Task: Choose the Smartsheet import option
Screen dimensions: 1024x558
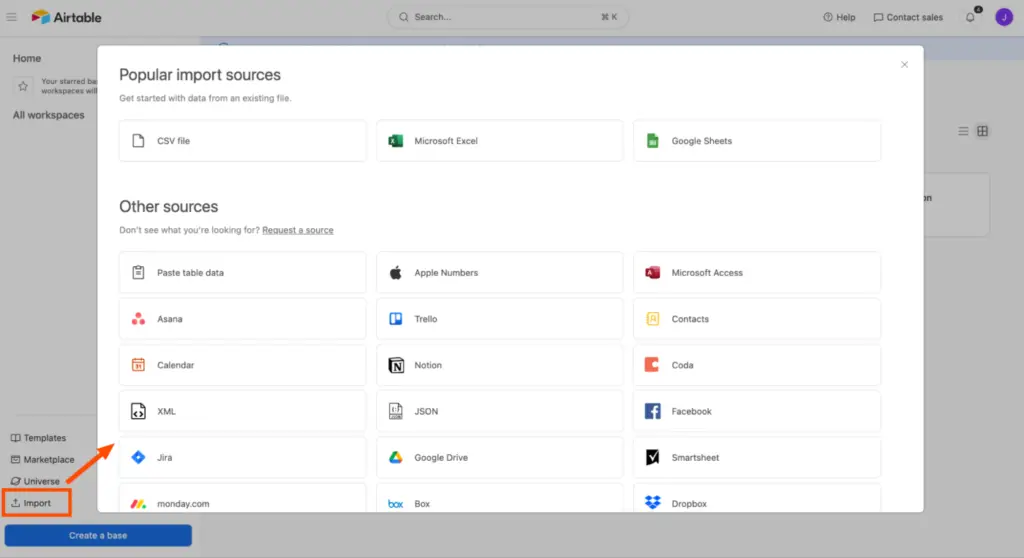Action: pos(757,457)
